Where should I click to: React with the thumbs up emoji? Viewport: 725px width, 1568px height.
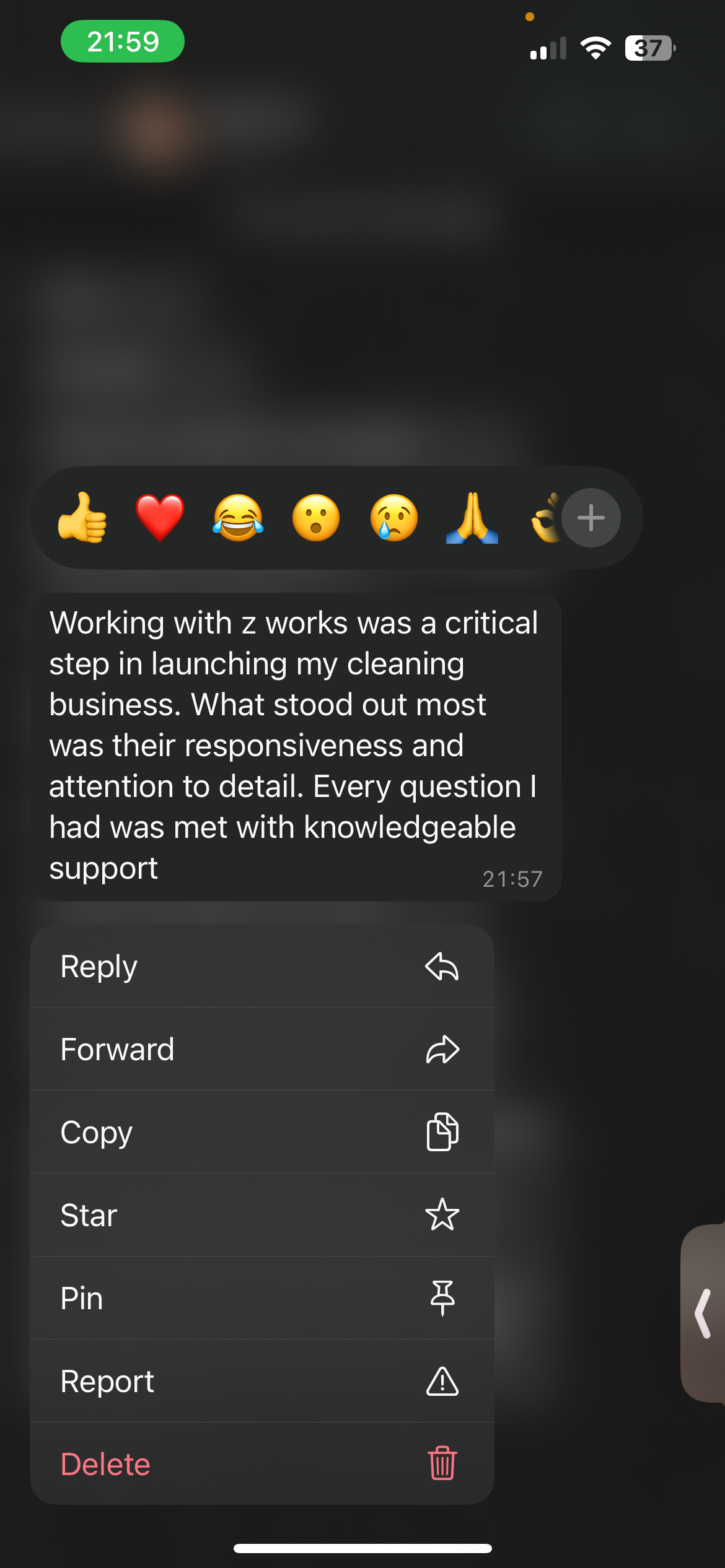click(x=82, y=518)
